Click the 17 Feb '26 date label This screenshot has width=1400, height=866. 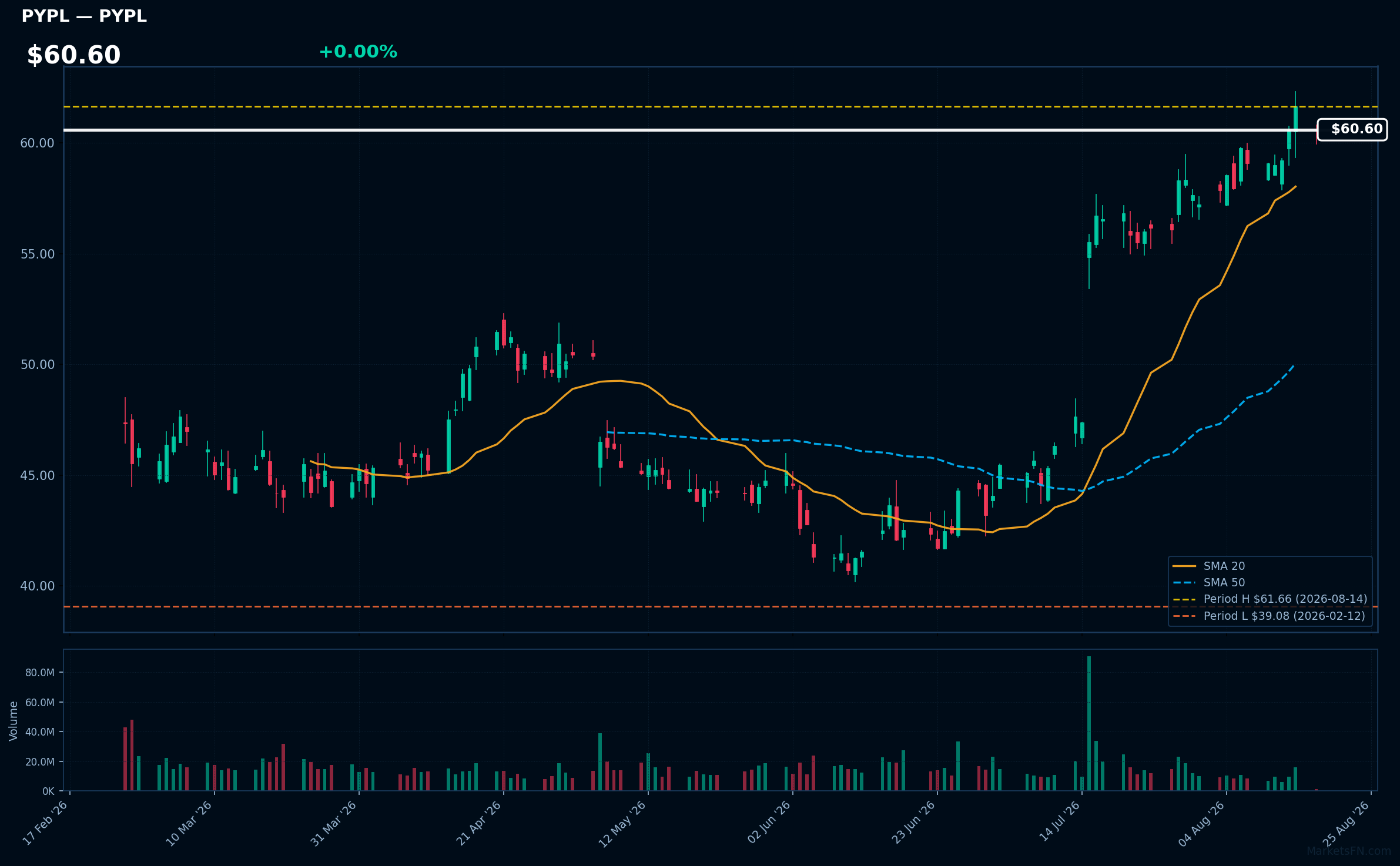45,823
